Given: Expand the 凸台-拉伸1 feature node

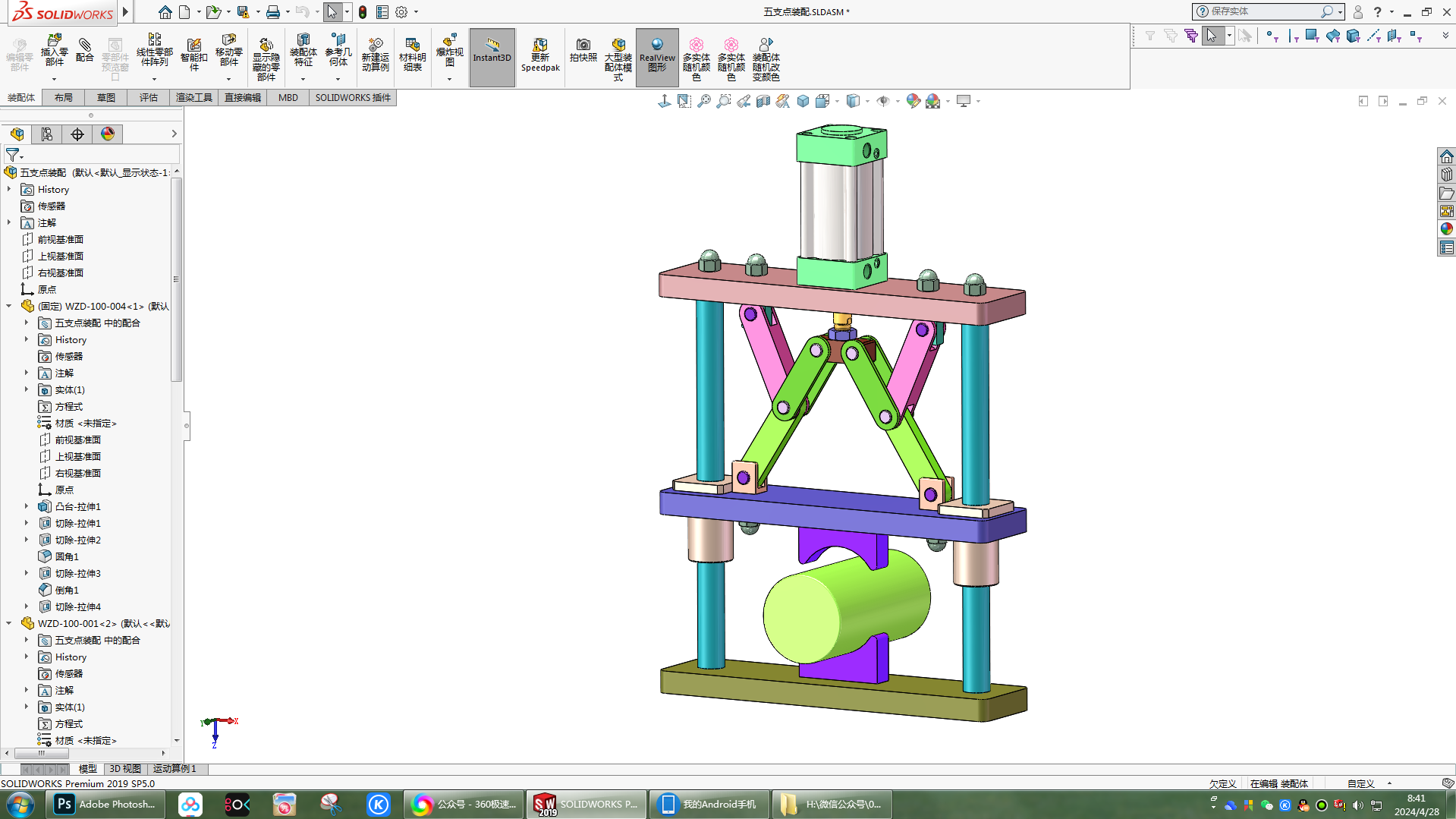Looking at the screenshot, I should click(x=27, y=507).
